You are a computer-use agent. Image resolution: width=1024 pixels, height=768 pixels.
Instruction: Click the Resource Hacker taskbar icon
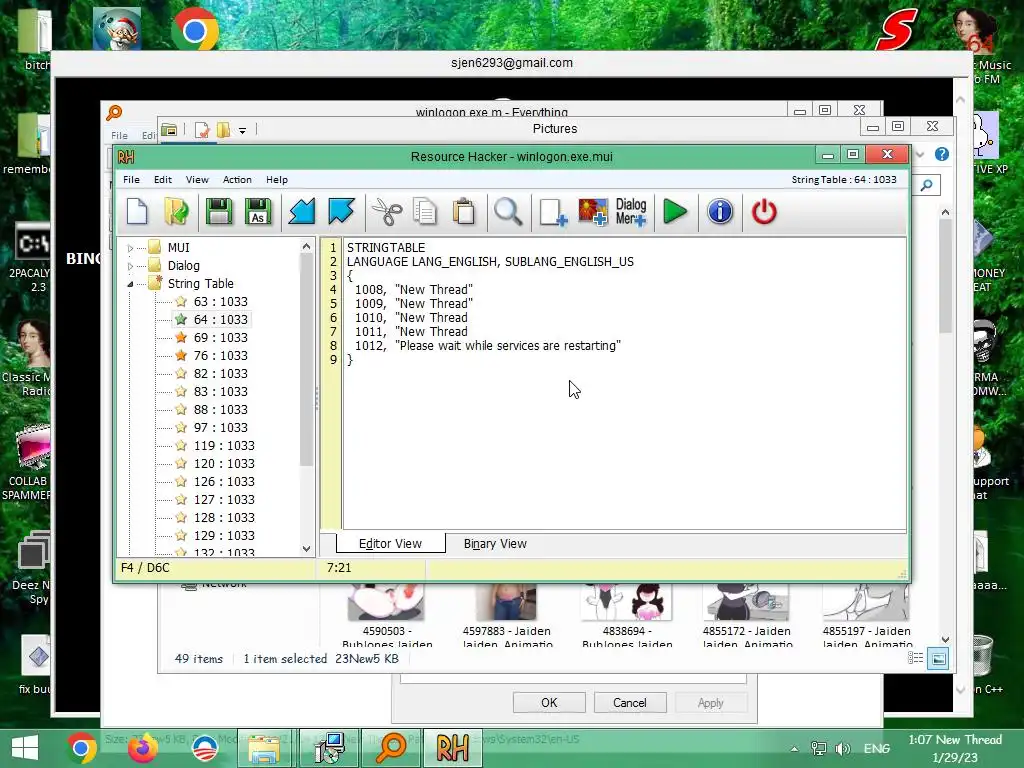[453, 748]
